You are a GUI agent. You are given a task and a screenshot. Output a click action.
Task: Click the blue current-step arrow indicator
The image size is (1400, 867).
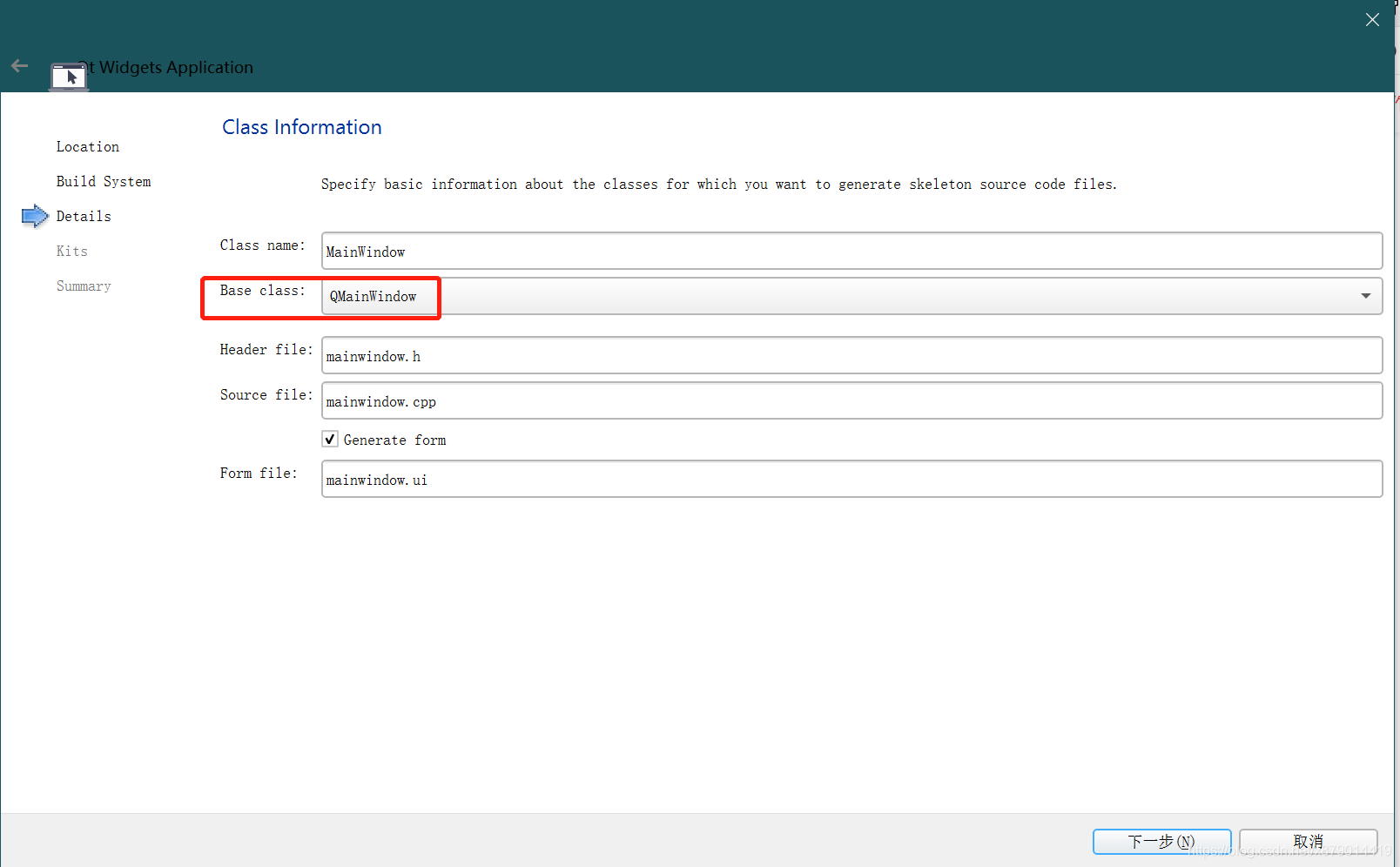point(35,216)
